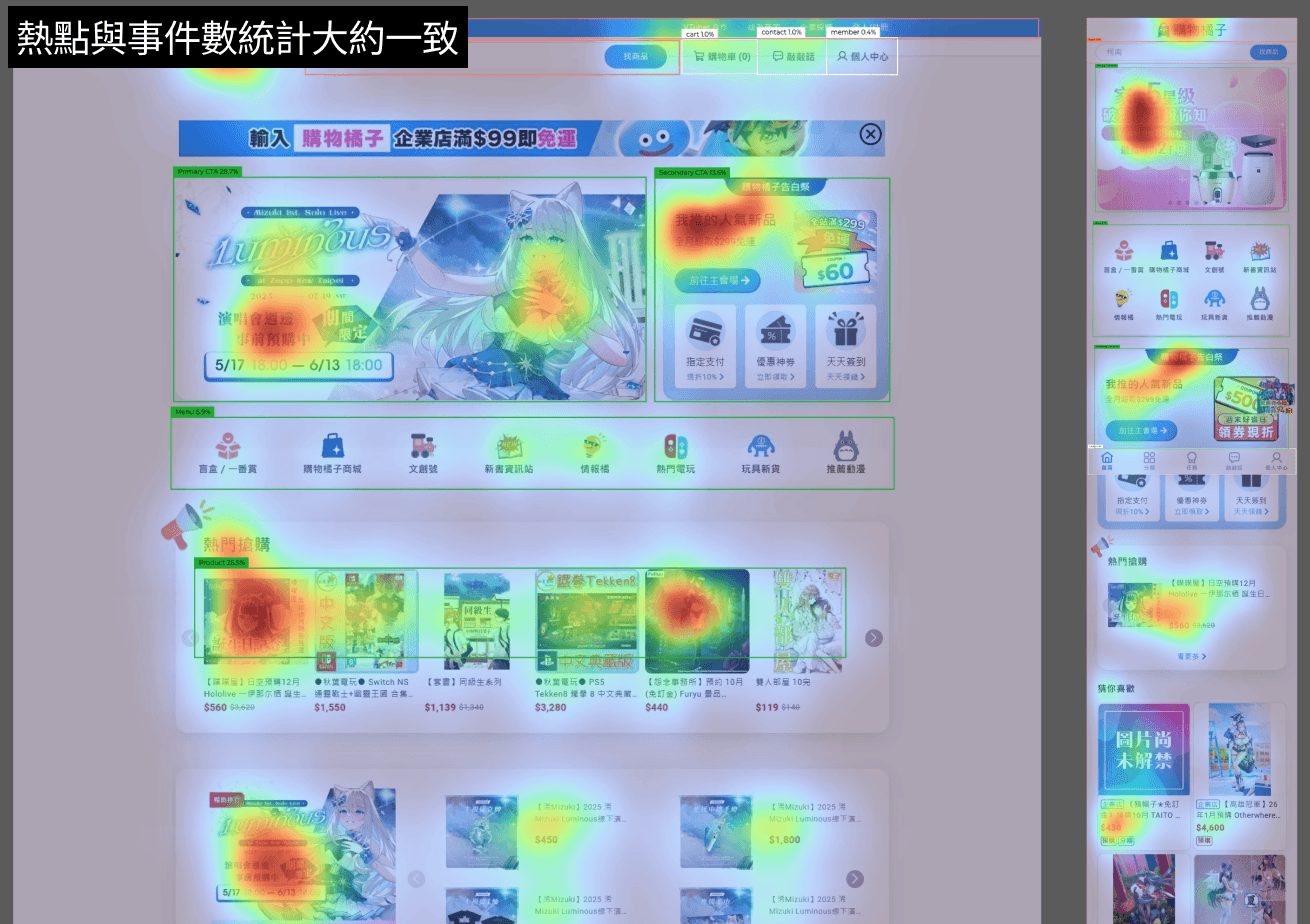The image size is (1310, 924).
Task: Click the desktop 找商品 search button
Action: [x=635, y=57]
